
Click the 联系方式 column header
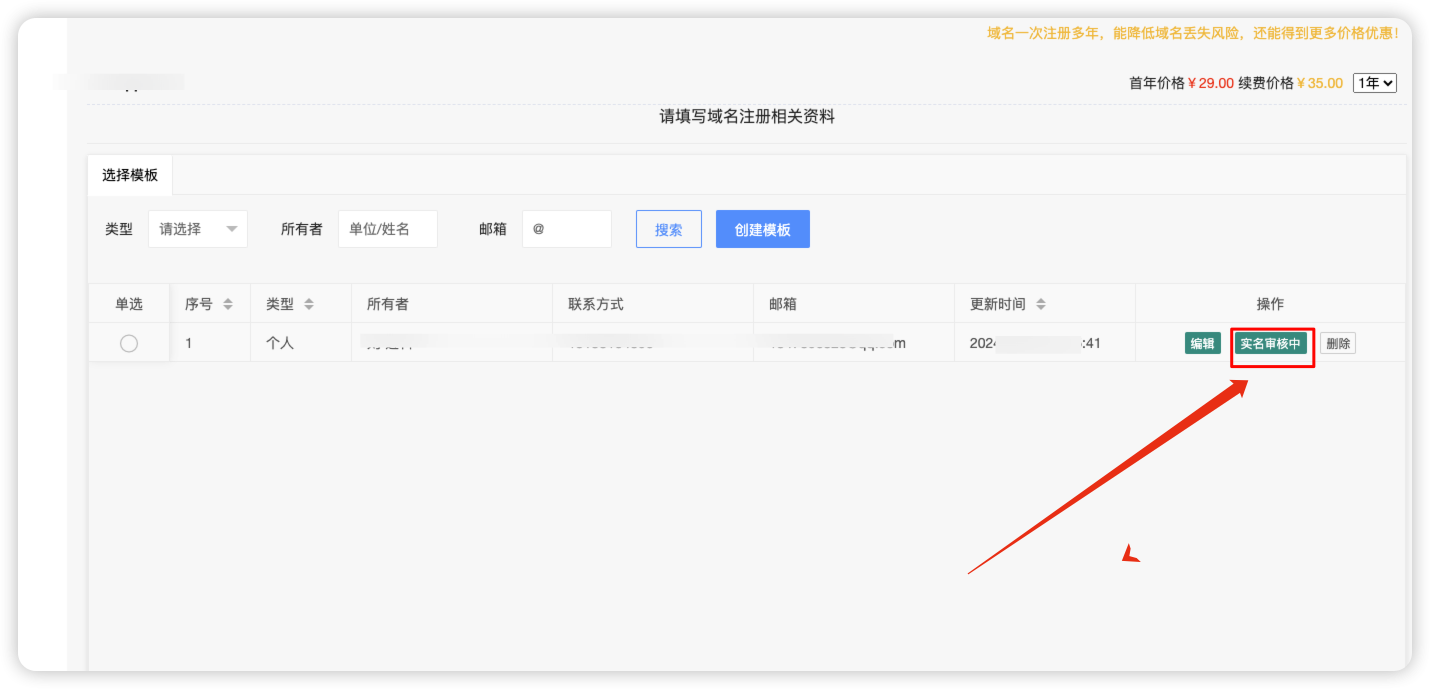pos(596,304)
